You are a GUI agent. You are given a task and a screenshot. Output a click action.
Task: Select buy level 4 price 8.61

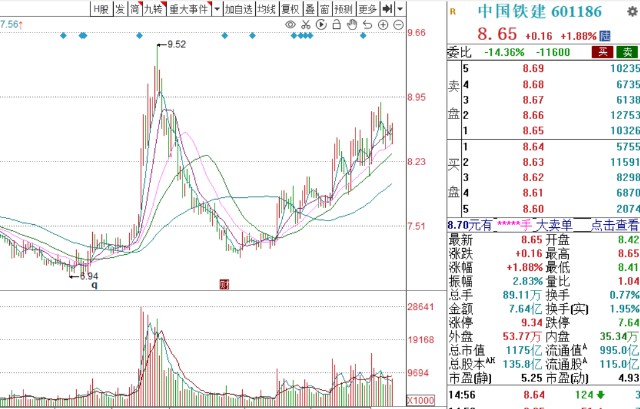(533, 193)
